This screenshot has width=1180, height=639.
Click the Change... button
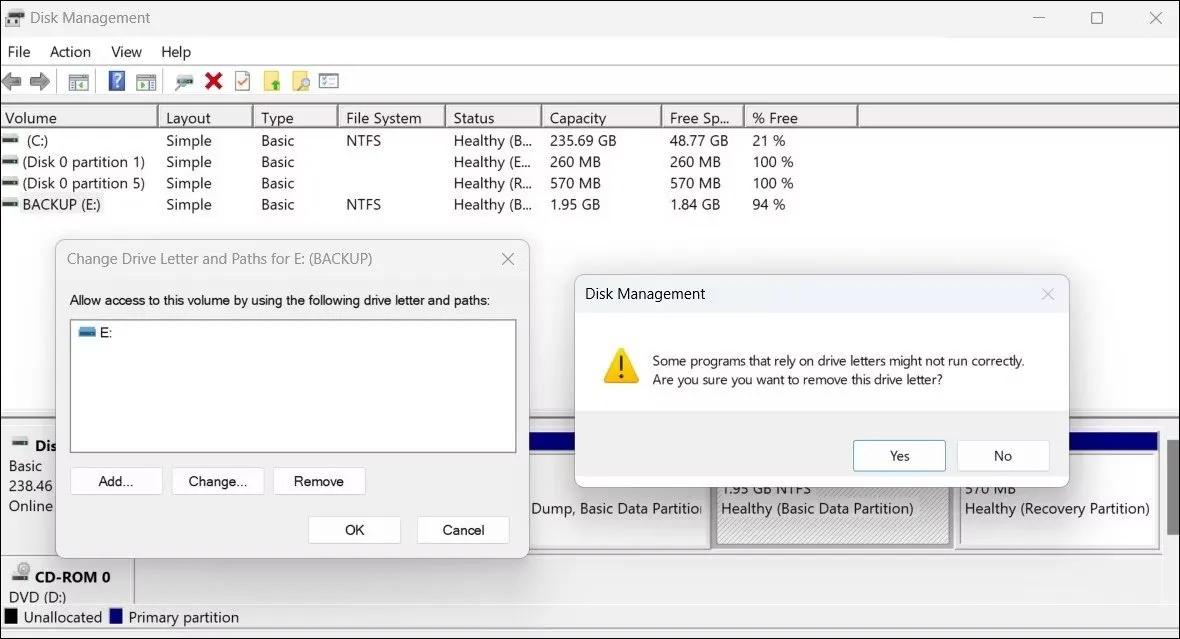217,481
